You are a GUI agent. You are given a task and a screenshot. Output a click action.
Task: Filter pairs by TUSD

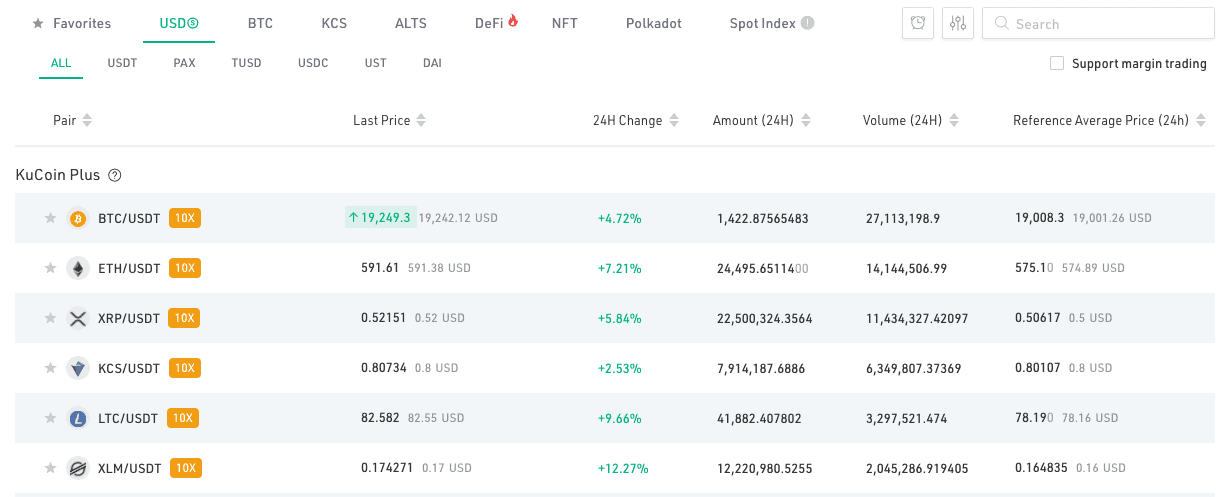[x=246, y=63]
